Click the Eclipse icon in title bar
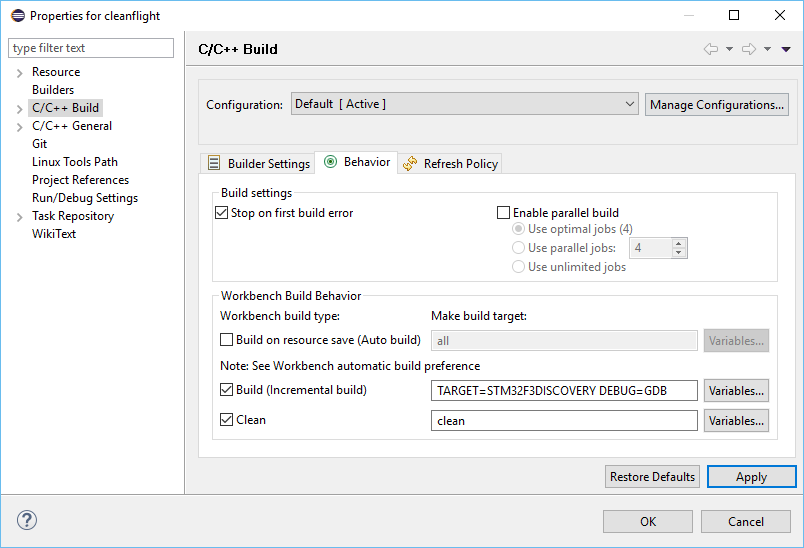This screenshot has height=548, width=804. click(x=15, y=16)
